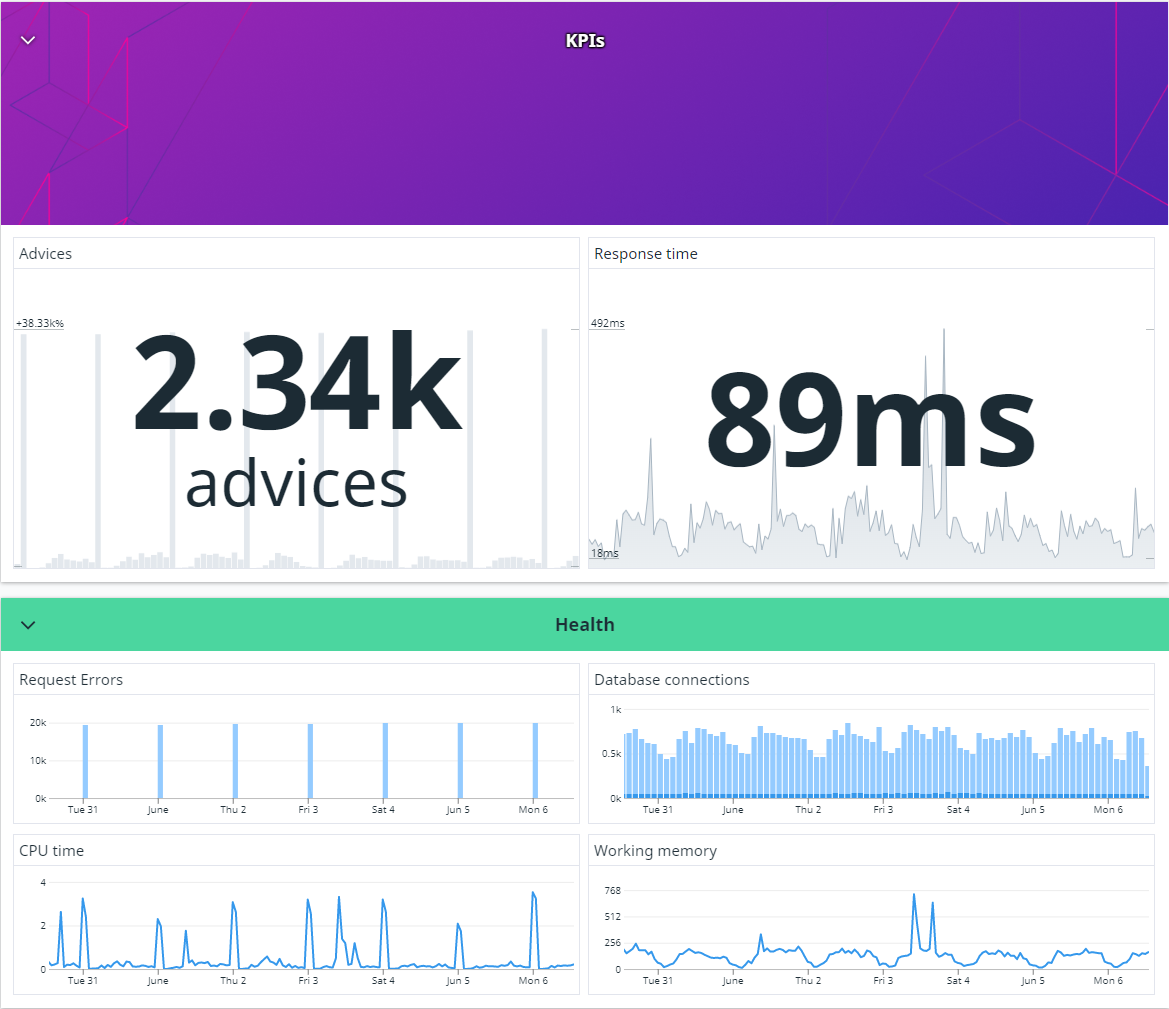Select the 2.34k advices value

click(297, 419)
